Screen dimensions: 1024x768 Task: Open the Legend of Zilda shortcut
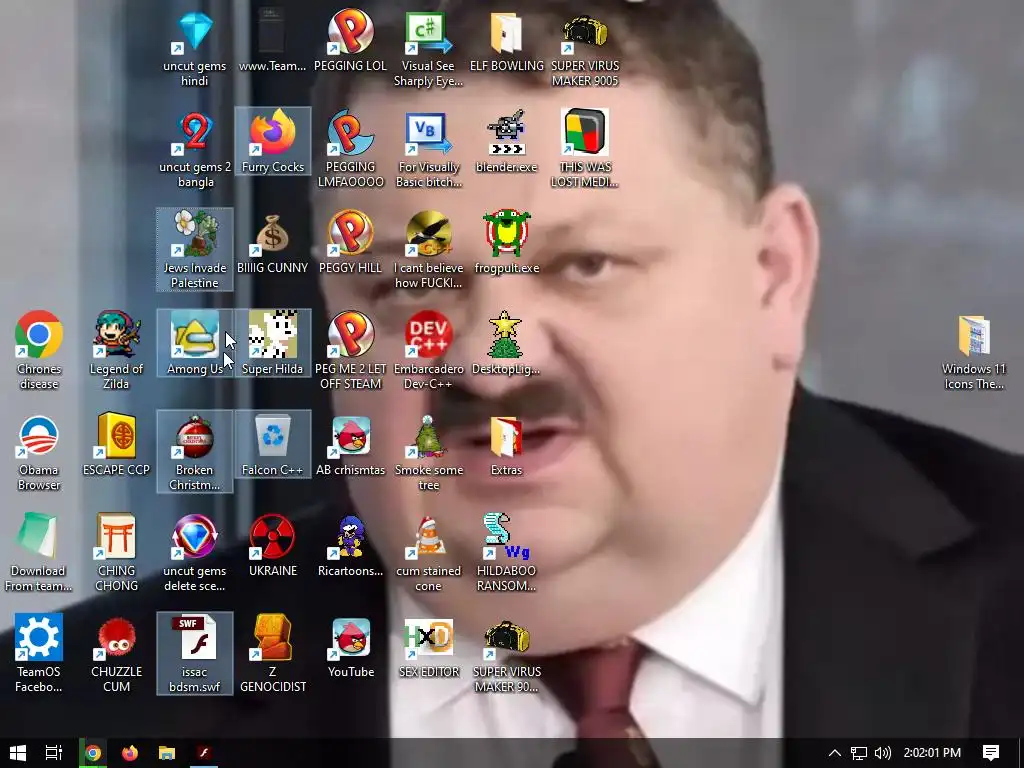coord(116,351)
